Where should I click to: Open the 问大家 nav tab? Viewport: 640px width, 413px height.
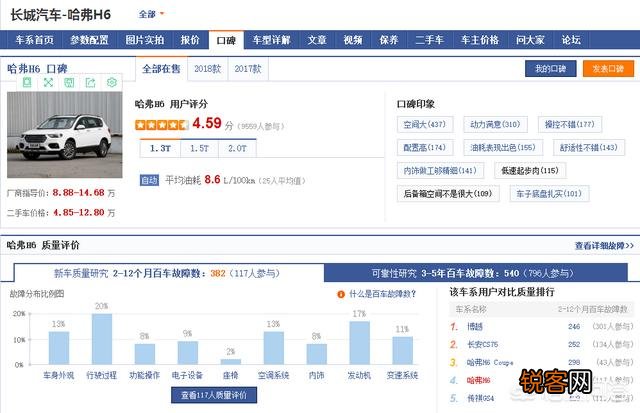click(530, 40)
